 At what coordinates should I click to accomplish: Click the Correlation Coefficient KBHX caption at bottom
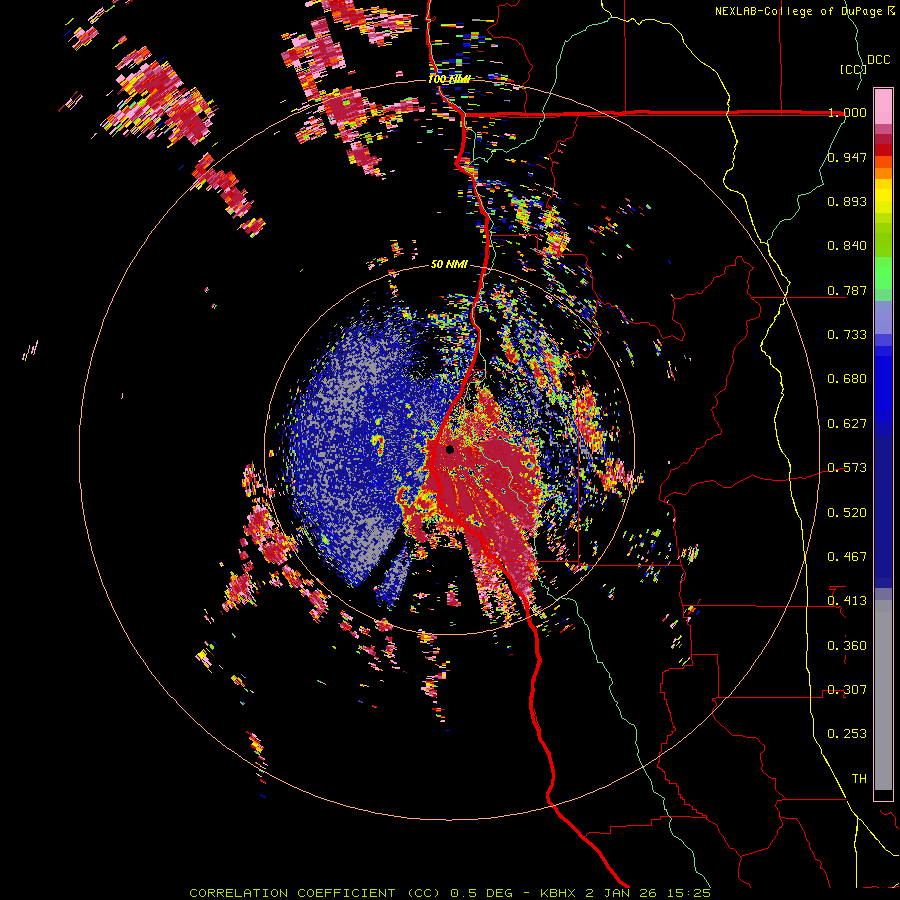point(450,893)
